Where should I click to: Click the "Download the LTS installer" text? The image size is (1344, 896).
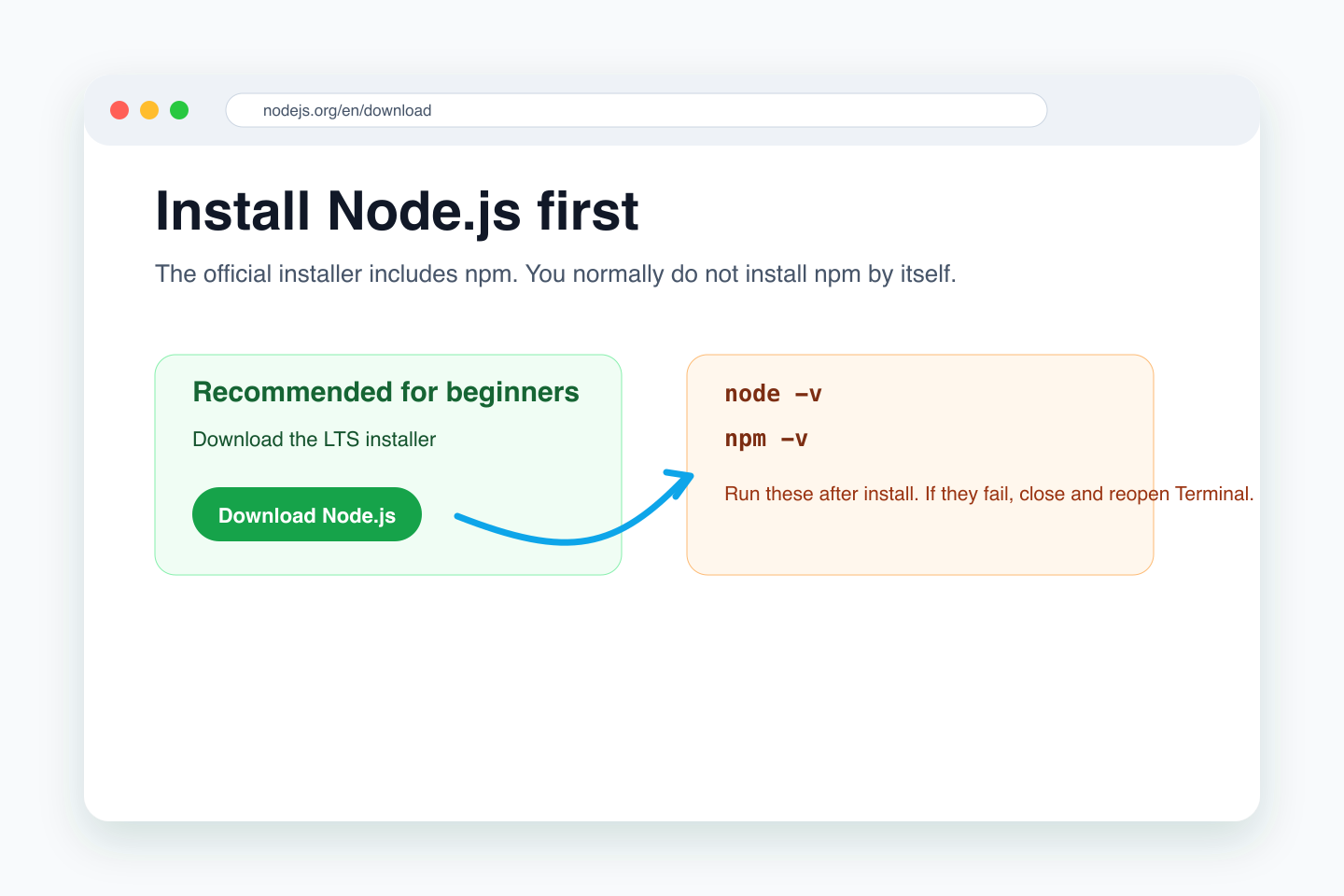[315, 440]
